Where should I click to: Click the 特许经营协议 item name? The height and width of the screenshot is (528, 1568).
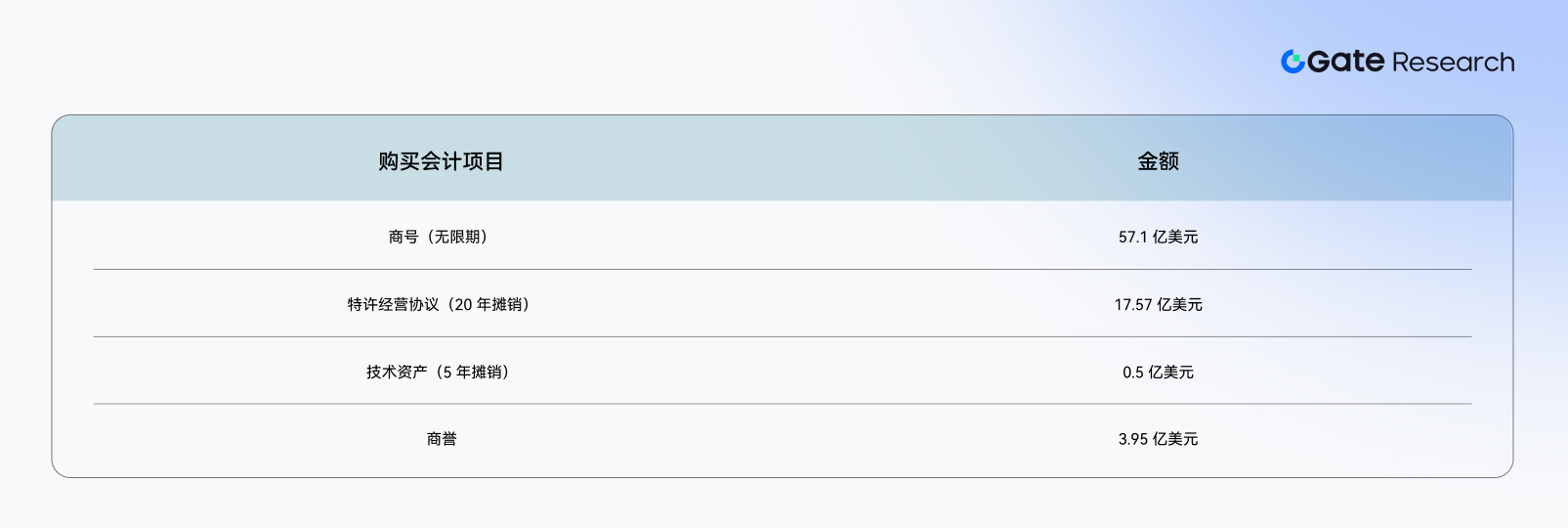coord(394,304)
